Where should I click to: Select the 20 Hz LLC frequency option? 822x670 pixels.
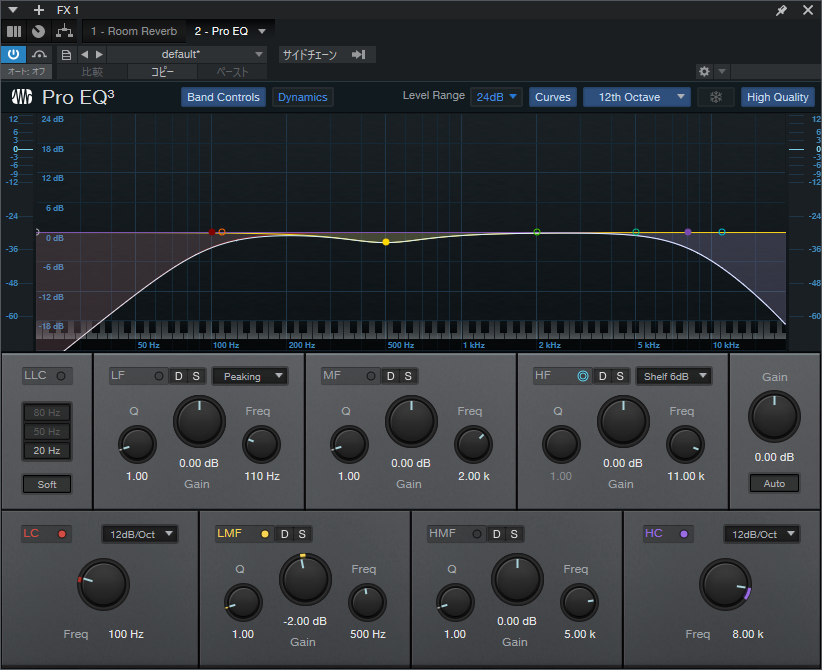(x=47, y=450)
